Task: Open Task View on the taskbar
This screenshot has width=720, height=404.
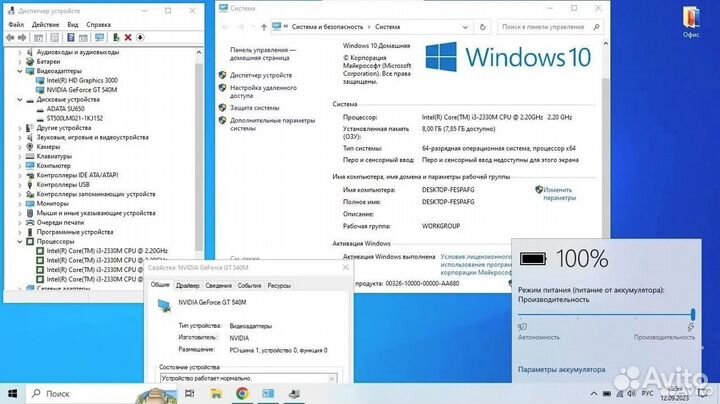Action: (189, 393)
